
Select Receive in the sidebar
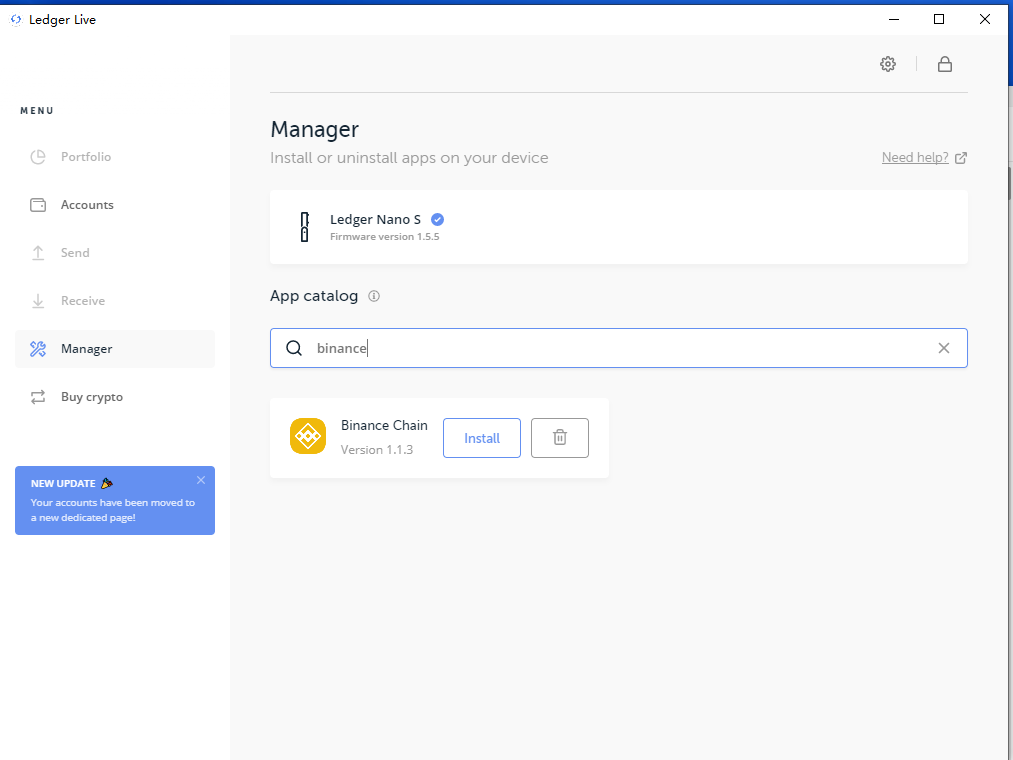pos(82,301)
